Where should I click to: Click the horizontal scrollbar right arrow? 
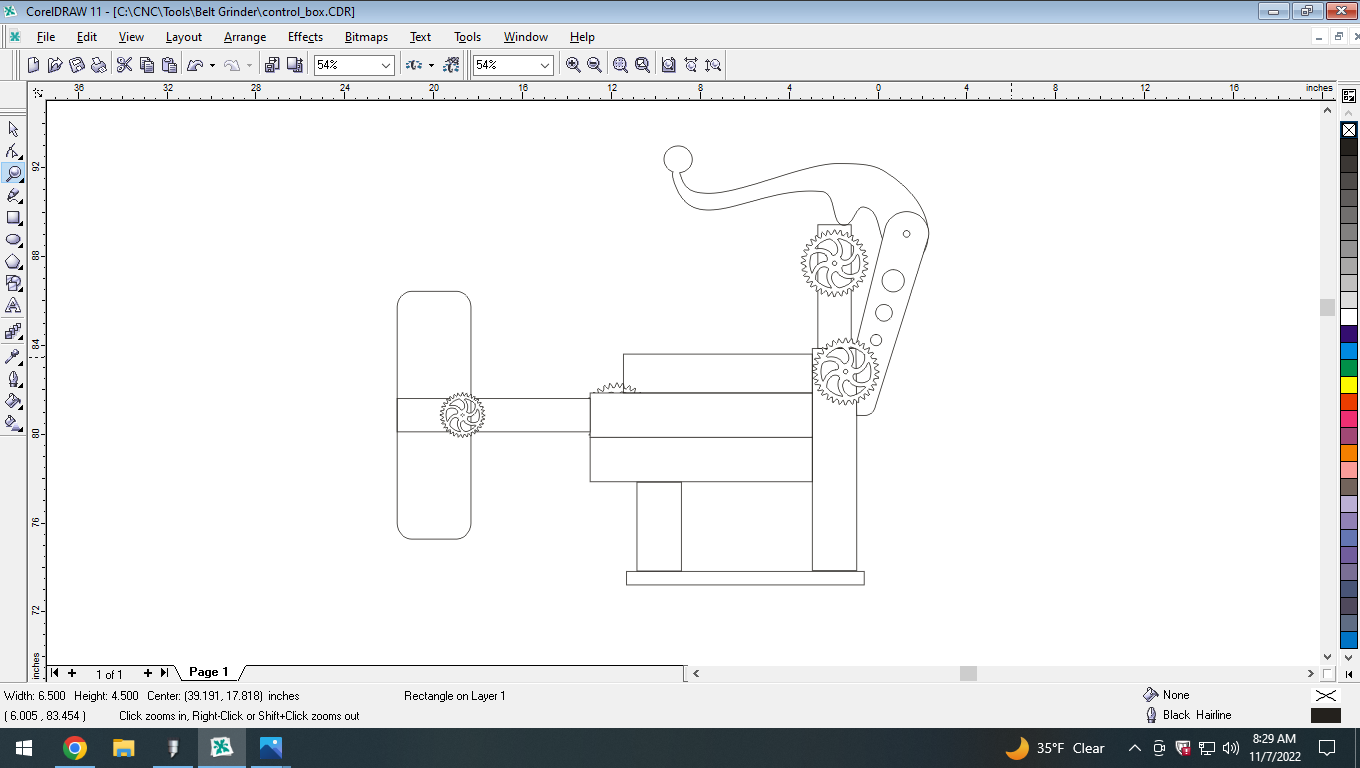(x=1310, y=673)
